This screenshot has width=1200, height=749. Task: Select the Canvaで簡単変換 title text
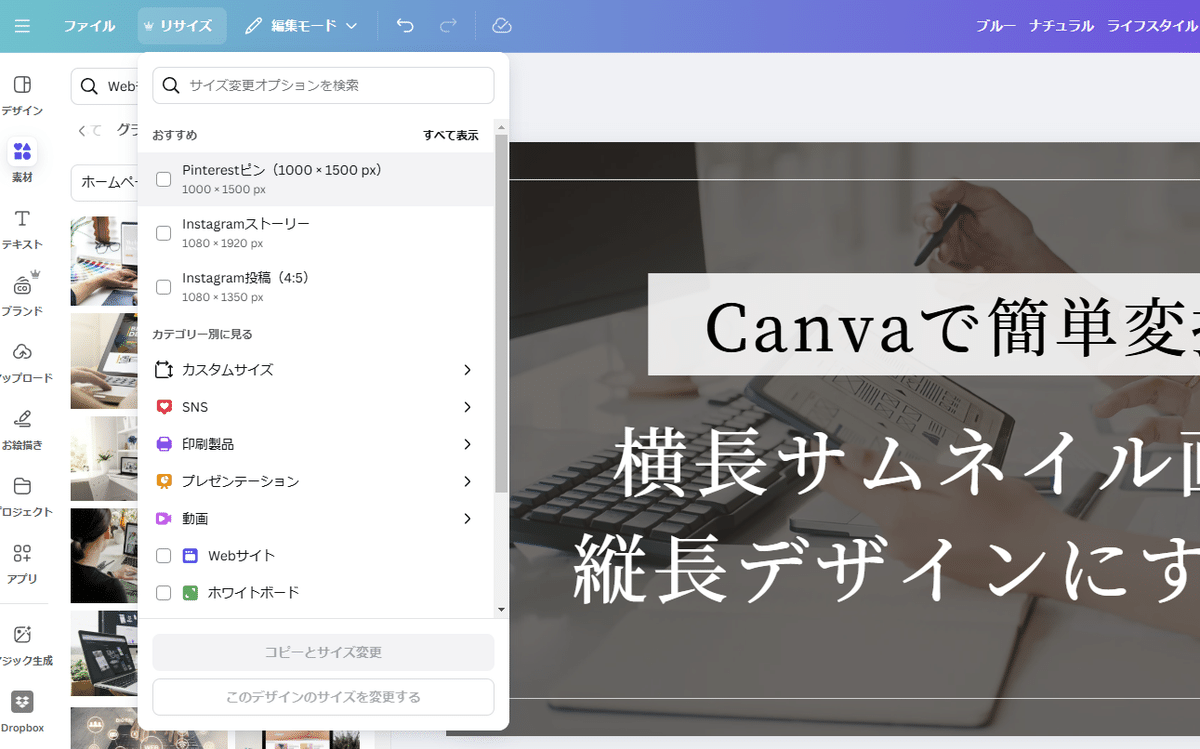952,327
